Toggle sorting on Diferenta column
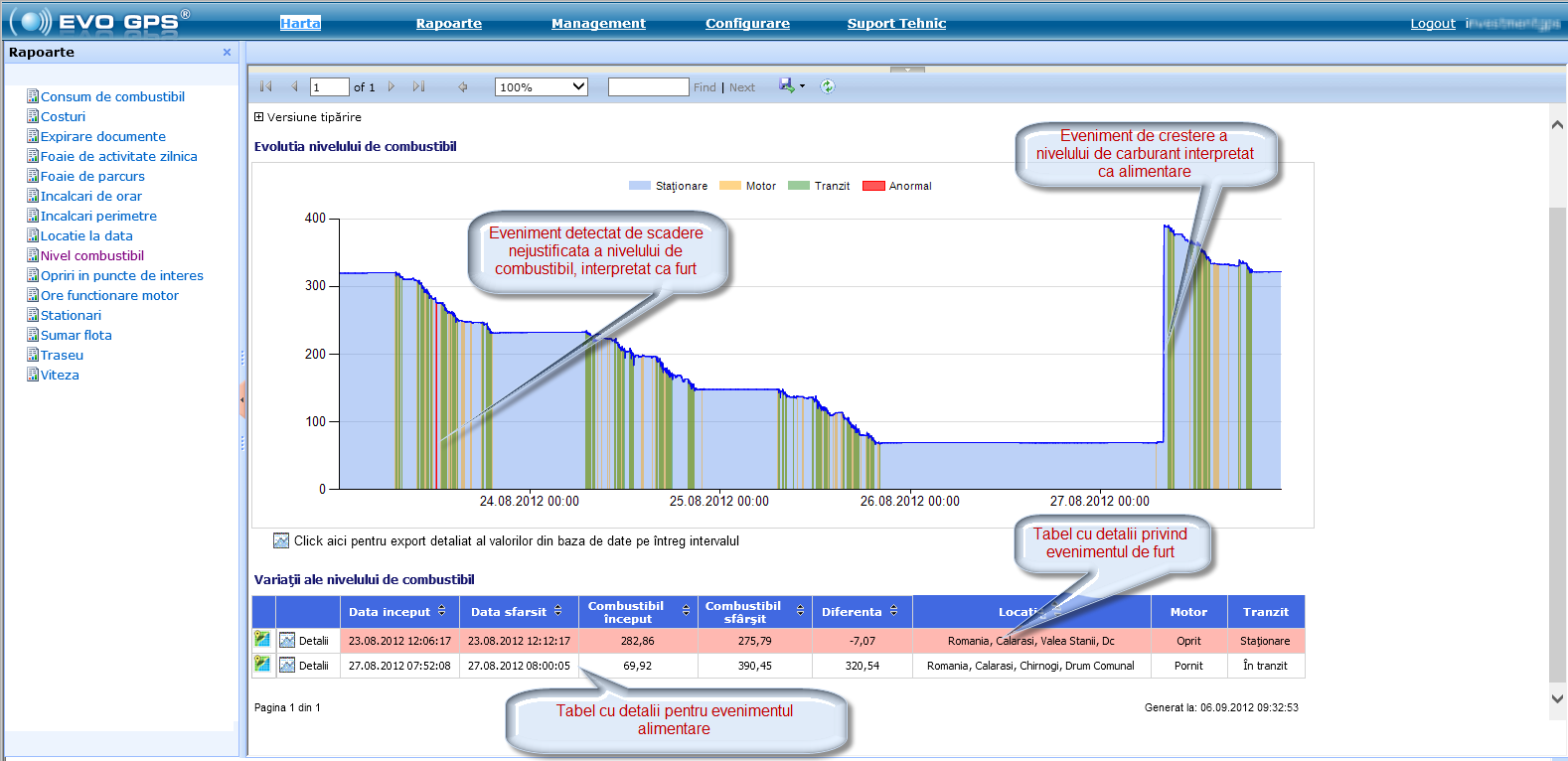This screenshot has width=1568, height=761. [893, 611]
